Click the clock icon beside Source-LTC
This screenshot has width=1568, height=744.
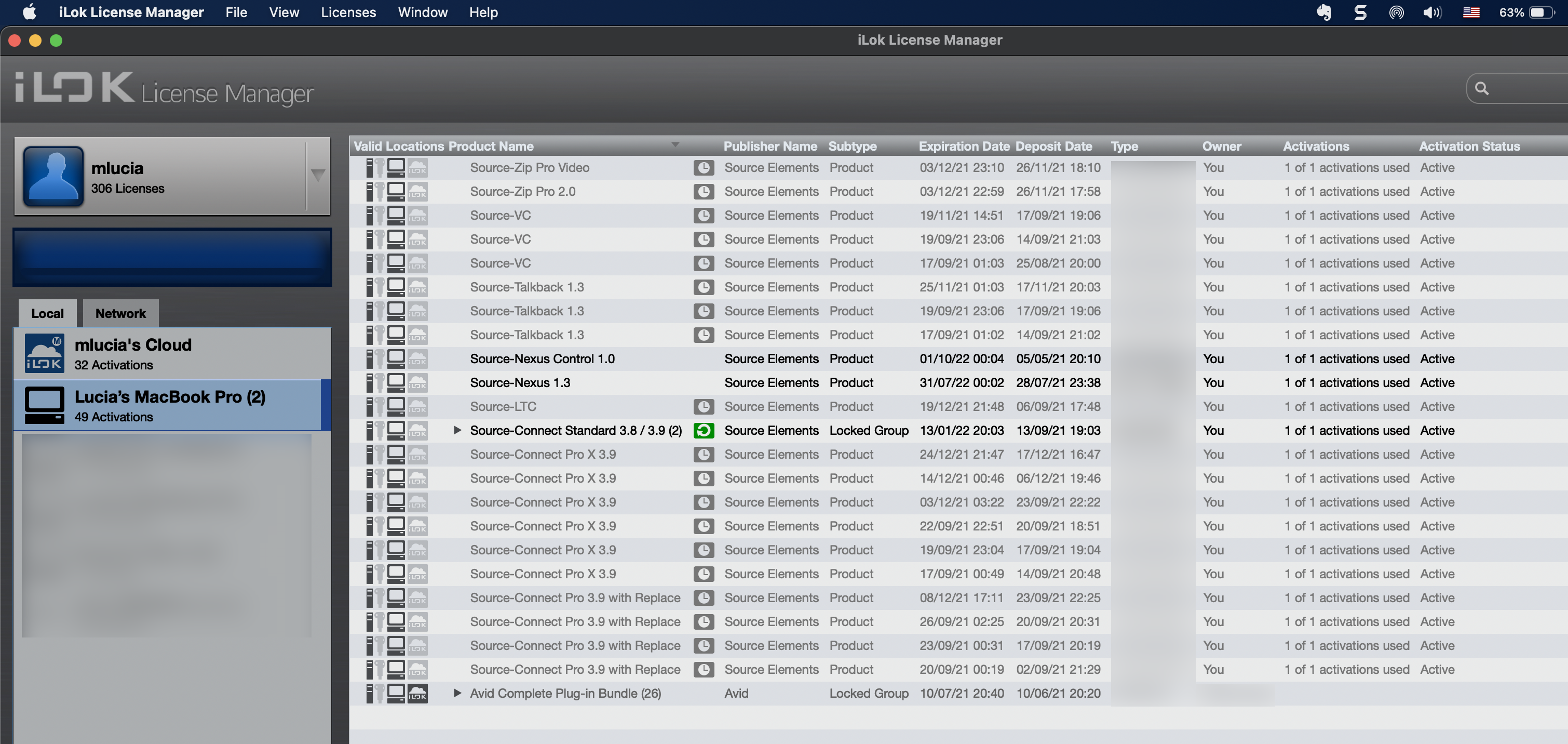tap(703, 407)
